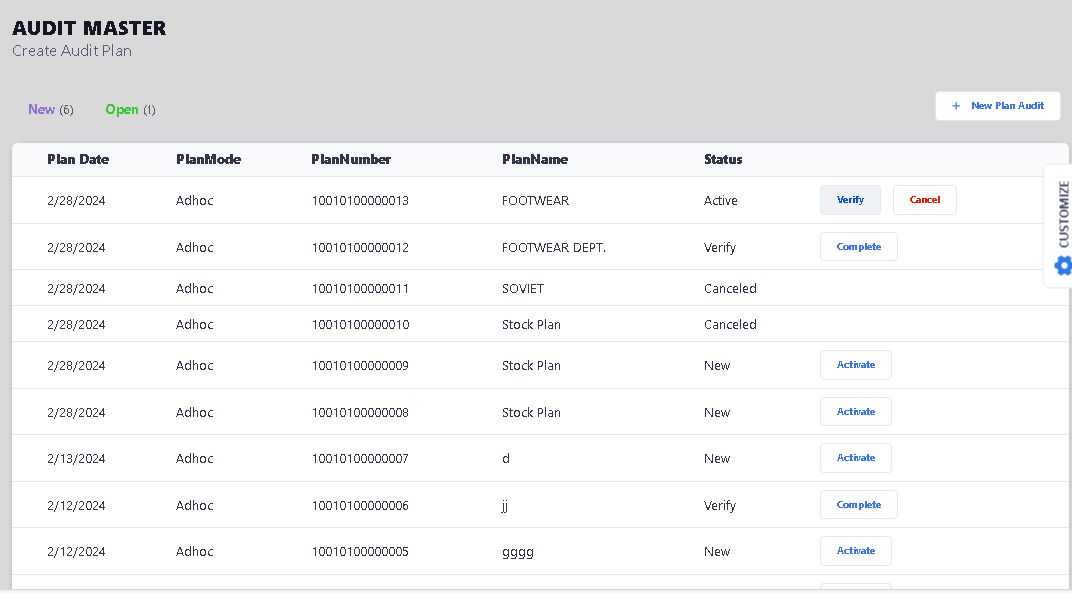
Task: Activate the plan named d
Action: 855,458
